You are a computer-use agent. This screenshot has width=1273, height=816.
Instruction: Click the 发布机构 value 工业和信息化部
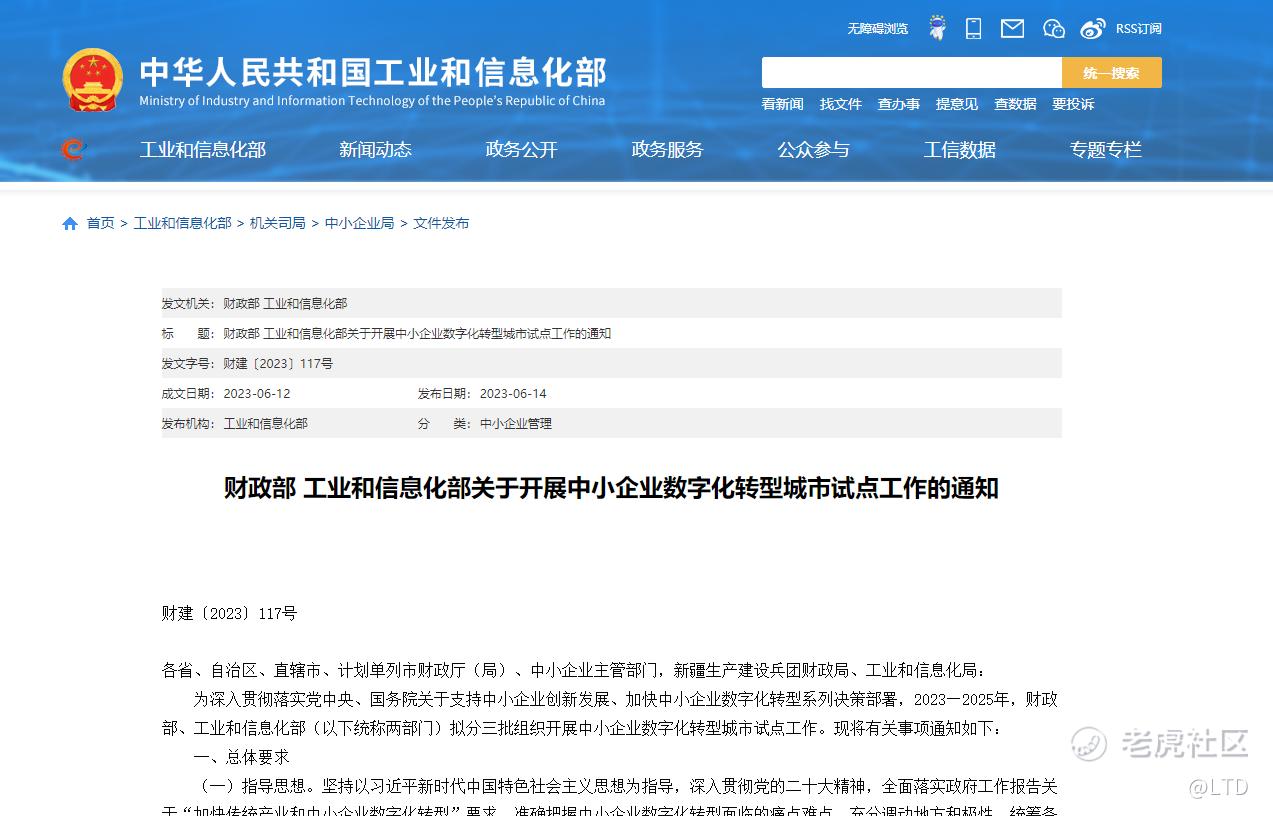265,423
